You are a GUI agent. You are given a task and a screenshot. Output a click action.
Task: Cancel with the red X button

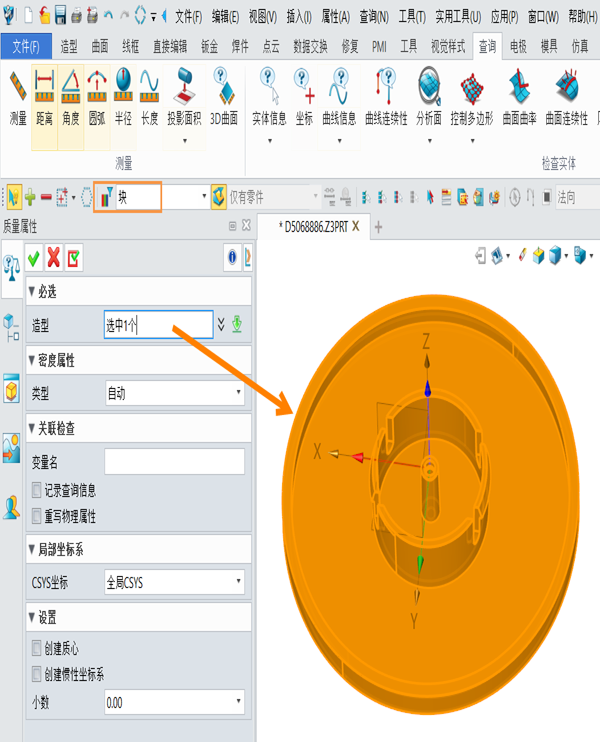click(54, 258)
